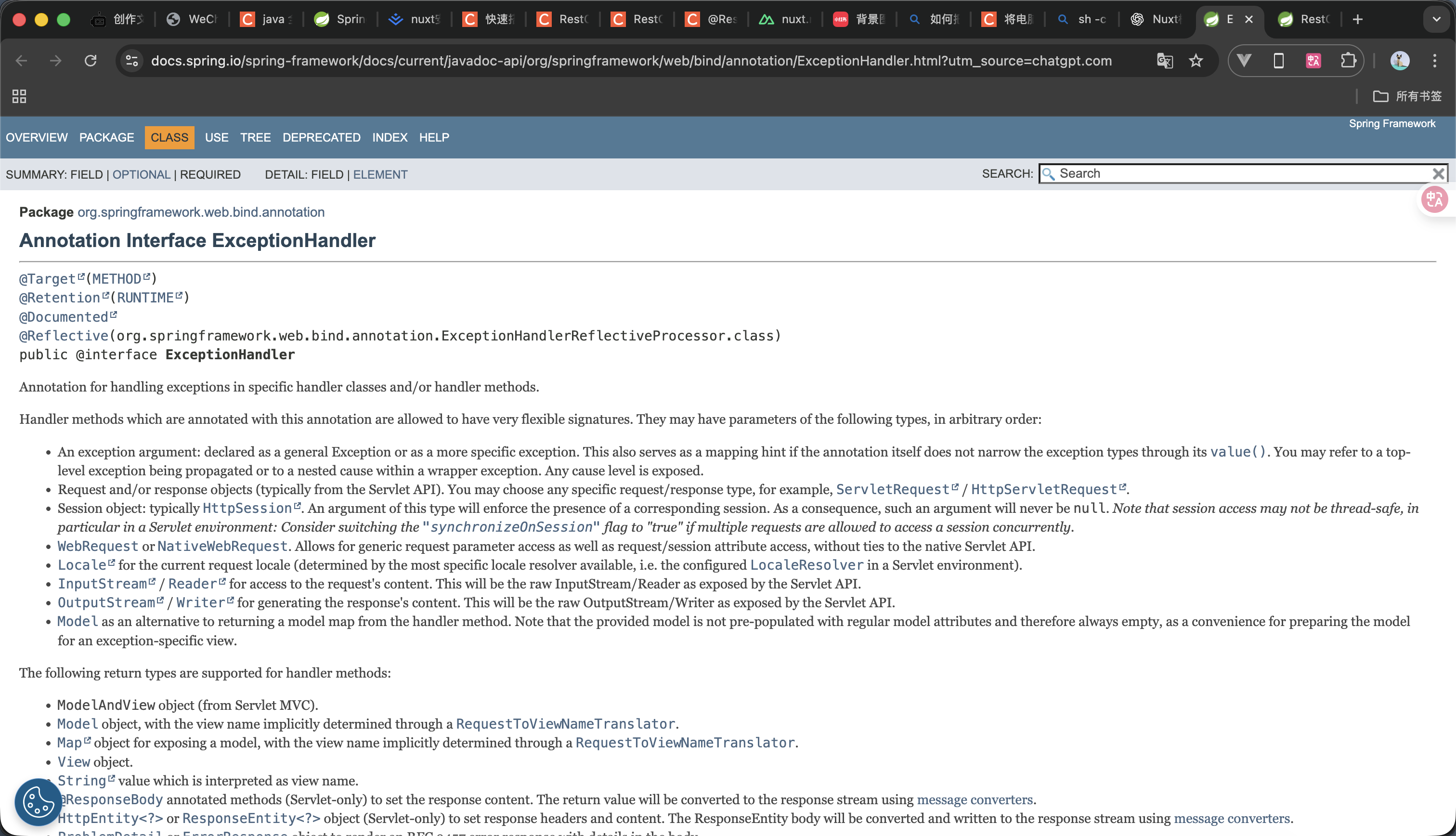1456x836 pixels.
Task: Click the browser reload page icon
Action: (x=91, y=61)
